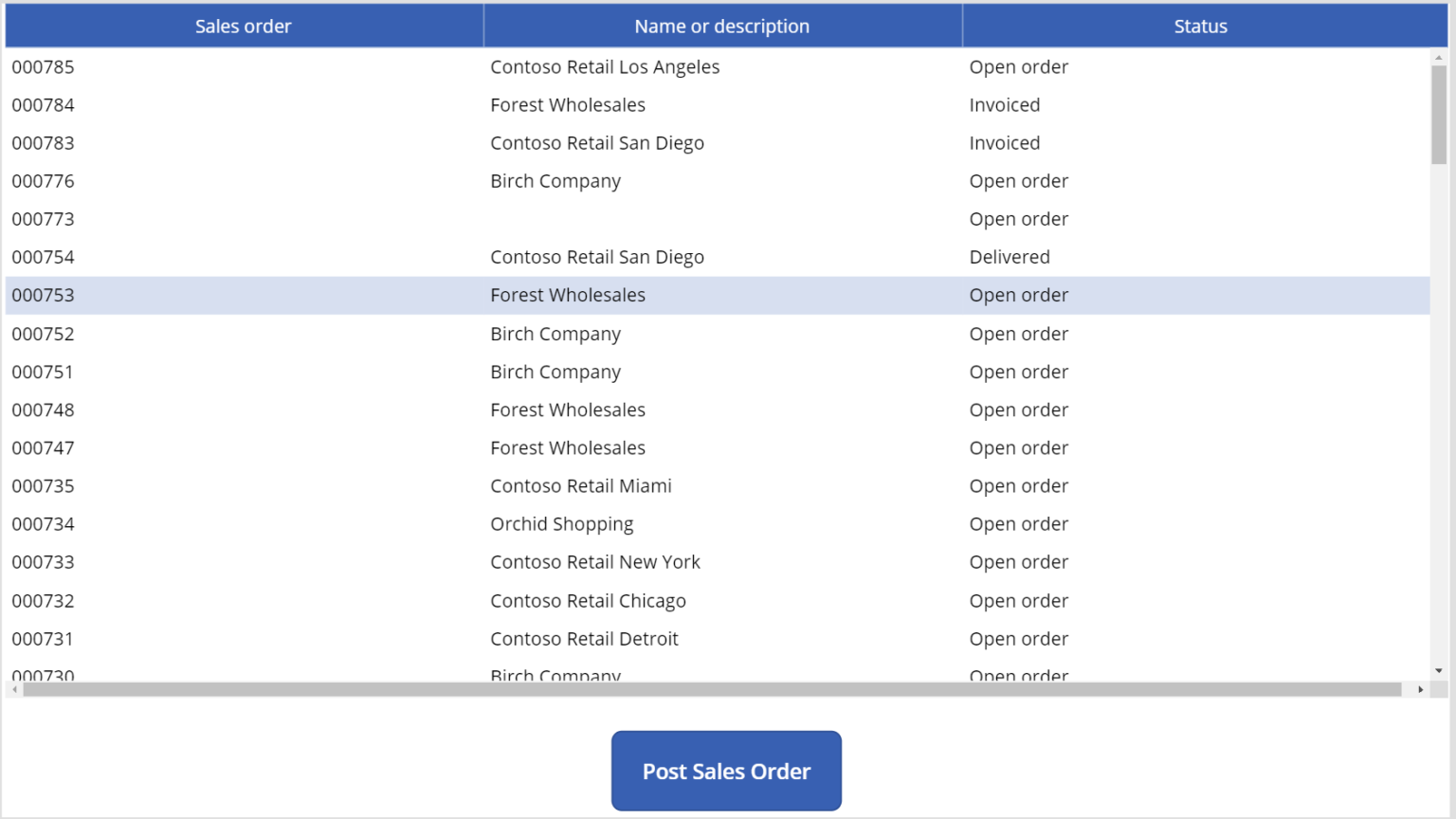Click the vertical scrollbar up arrow
1456x819 pixels.
(1438, 57)
